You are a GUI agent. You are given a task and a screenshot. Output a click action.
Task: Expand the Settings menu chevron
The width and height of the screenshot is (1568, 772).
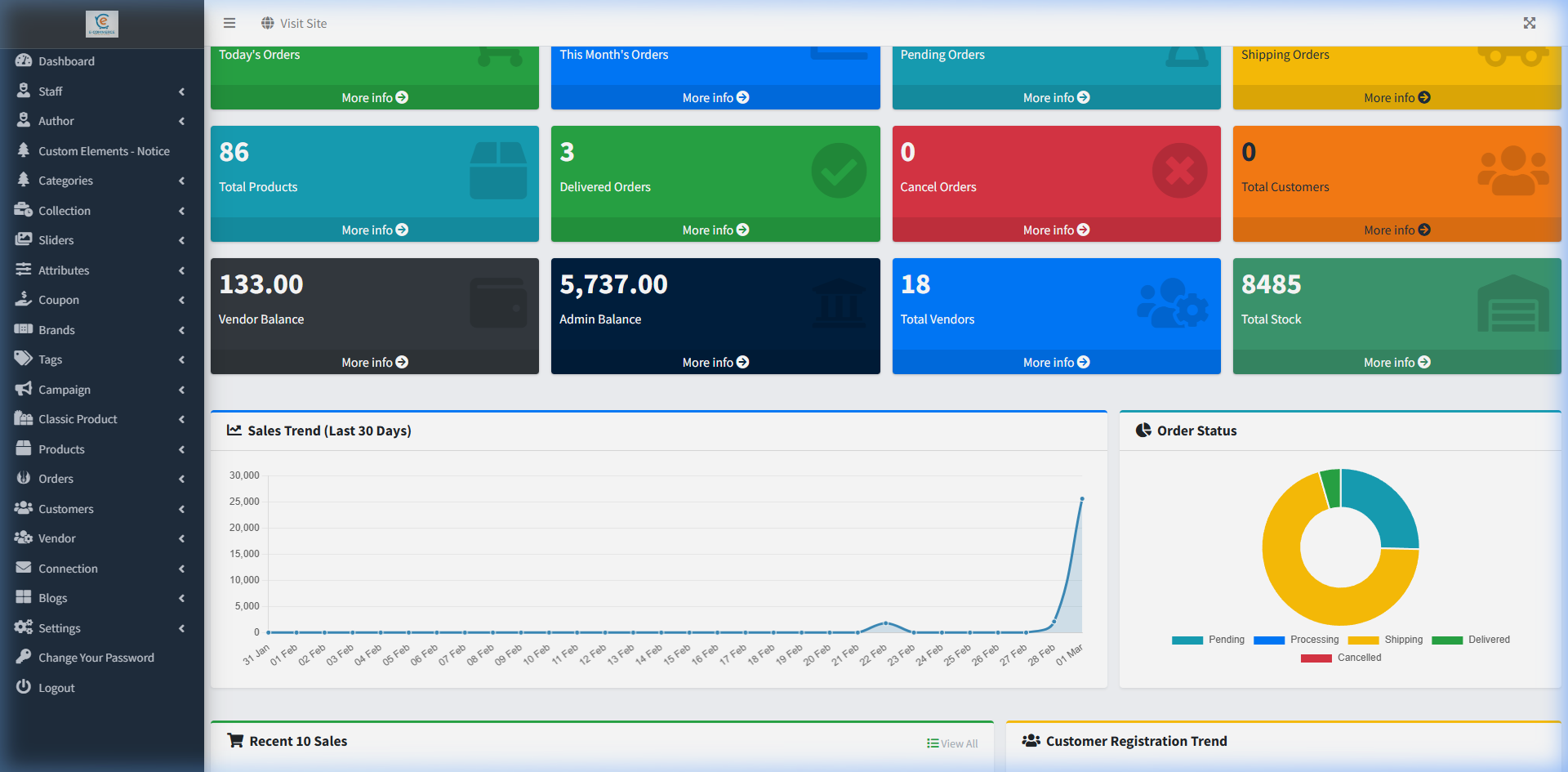[x=181, y=627]
